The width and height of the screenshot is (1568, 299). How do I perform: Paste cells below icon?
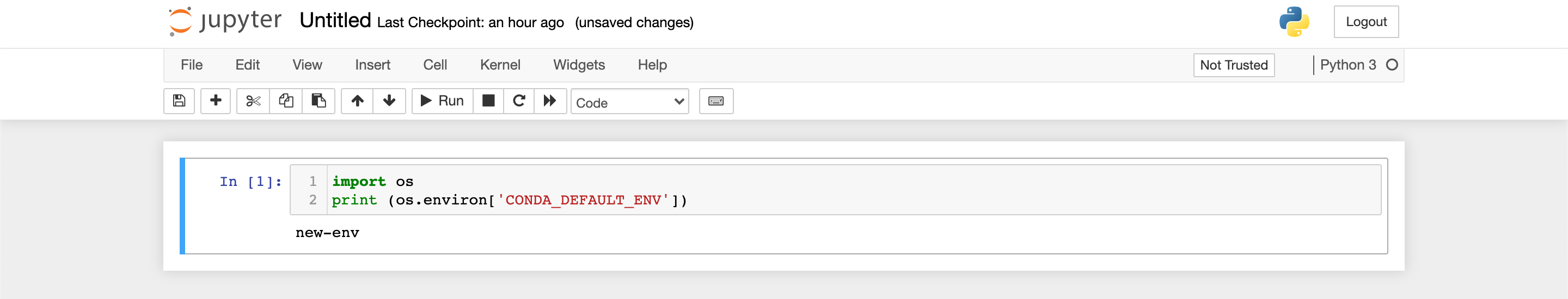coord(319,101)
